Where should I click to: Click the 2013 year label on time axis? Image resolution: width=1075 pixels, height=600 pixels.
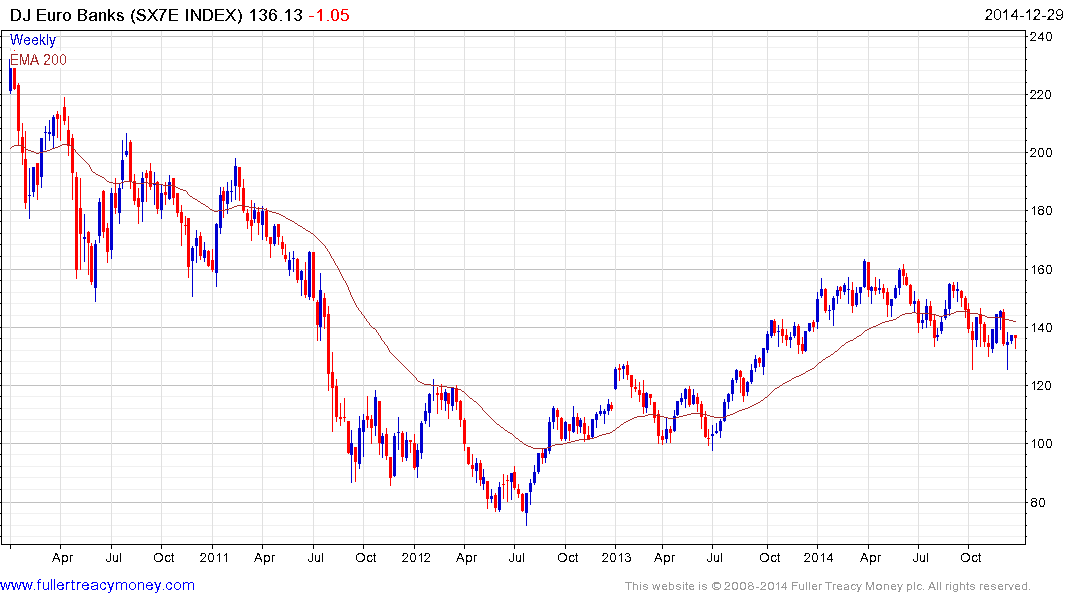coord(616,557)
